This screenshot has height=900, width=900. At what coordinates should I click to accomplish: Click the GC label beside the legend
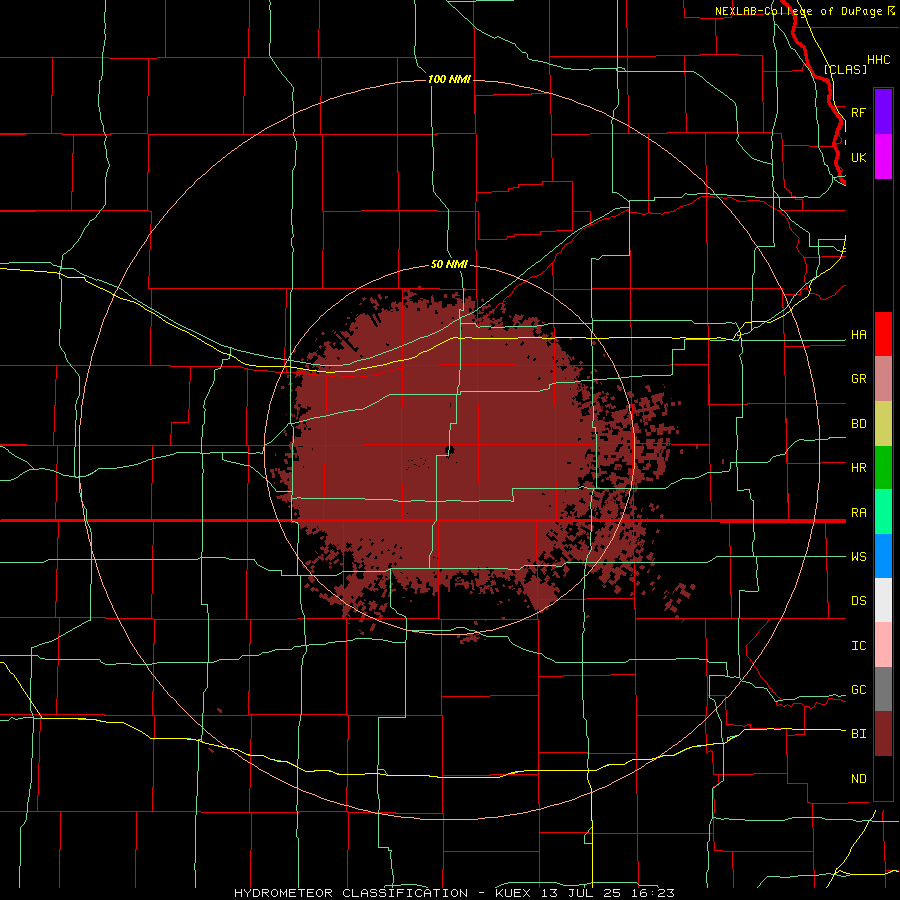tap(858, 689)
